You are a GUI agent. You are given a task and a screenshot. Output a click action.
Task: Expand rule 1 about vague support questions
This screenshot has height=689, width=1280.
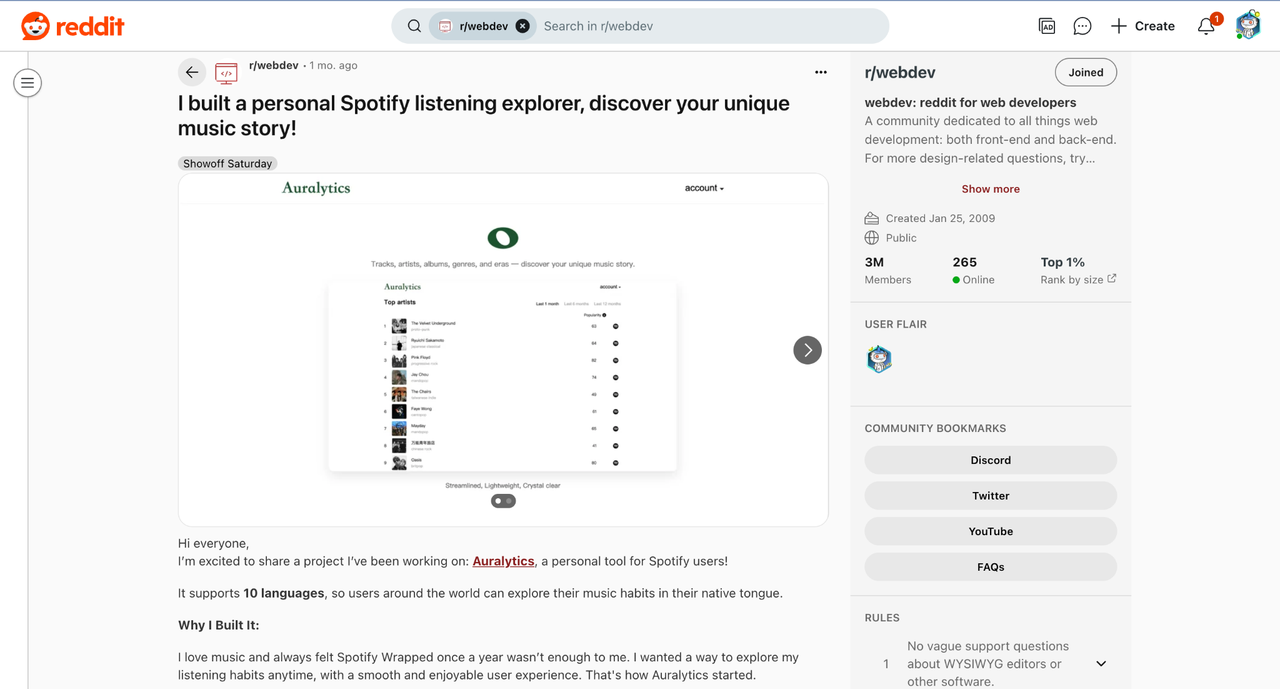point(1101,664)
